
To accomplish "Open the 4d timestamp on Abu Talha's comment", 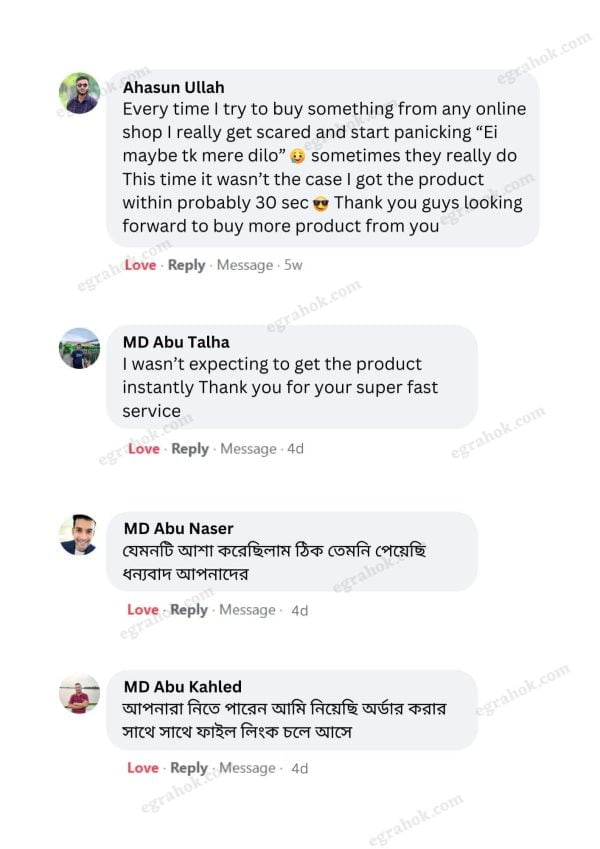I will 295,449.
